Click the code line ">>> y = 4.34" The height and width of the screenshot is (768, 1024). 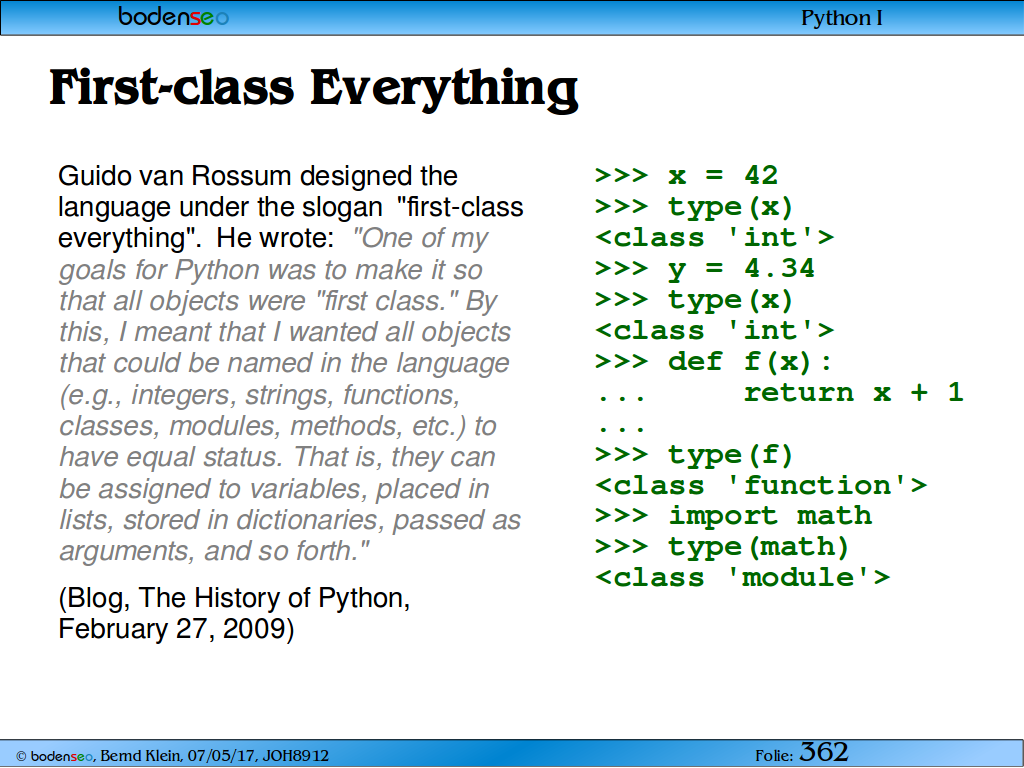click(x=705, y=268)
